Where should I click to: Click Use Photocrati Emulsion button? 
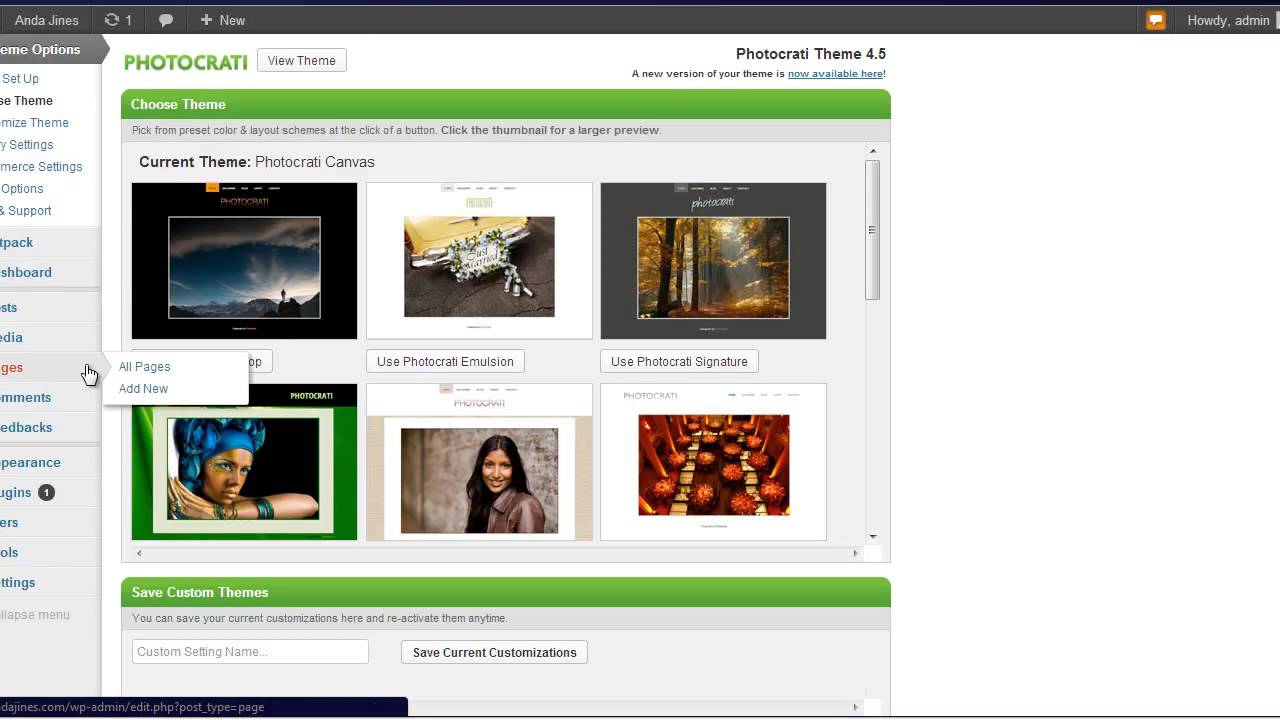[445, 362]
